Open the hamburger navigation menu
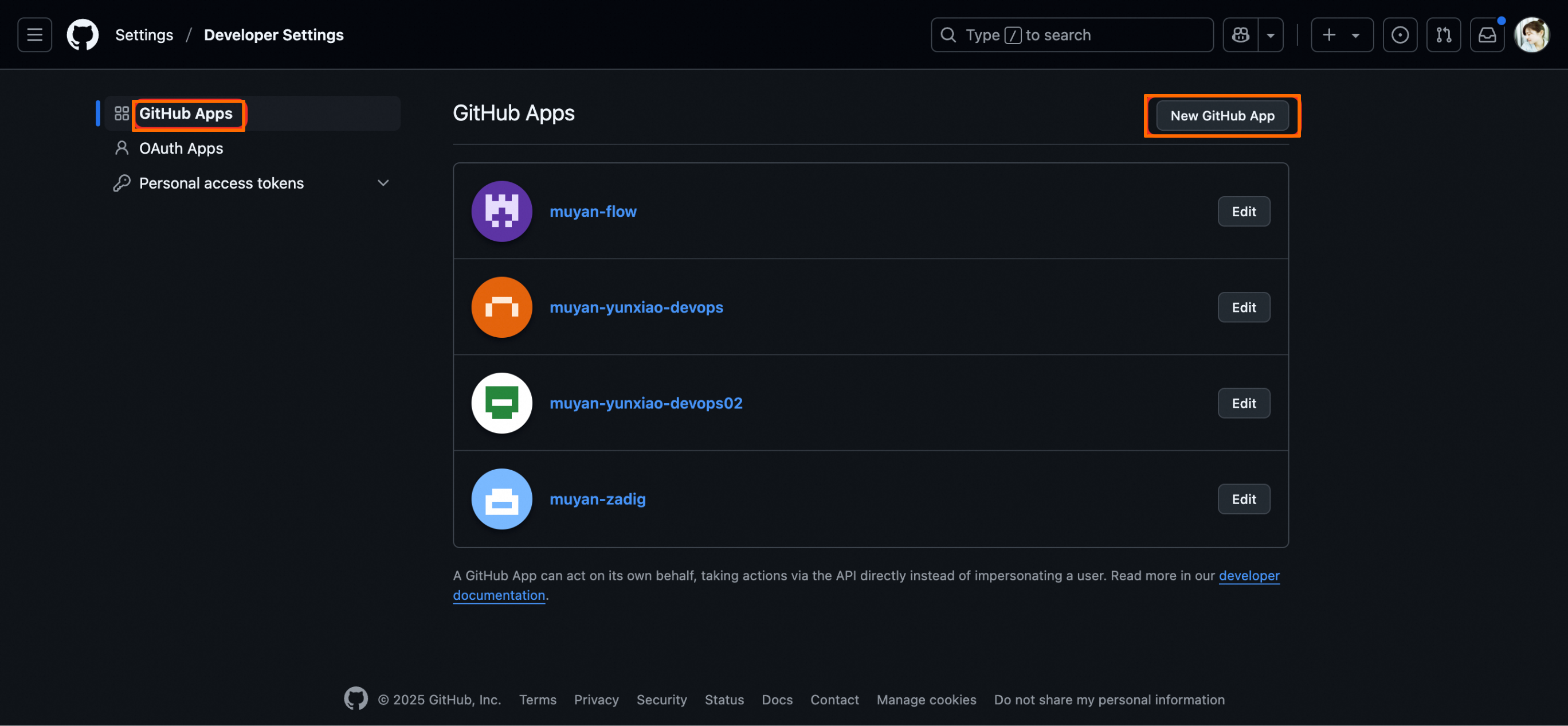Image resolution: width=1568 pixels, height=726 pixels. click(35, 35)
